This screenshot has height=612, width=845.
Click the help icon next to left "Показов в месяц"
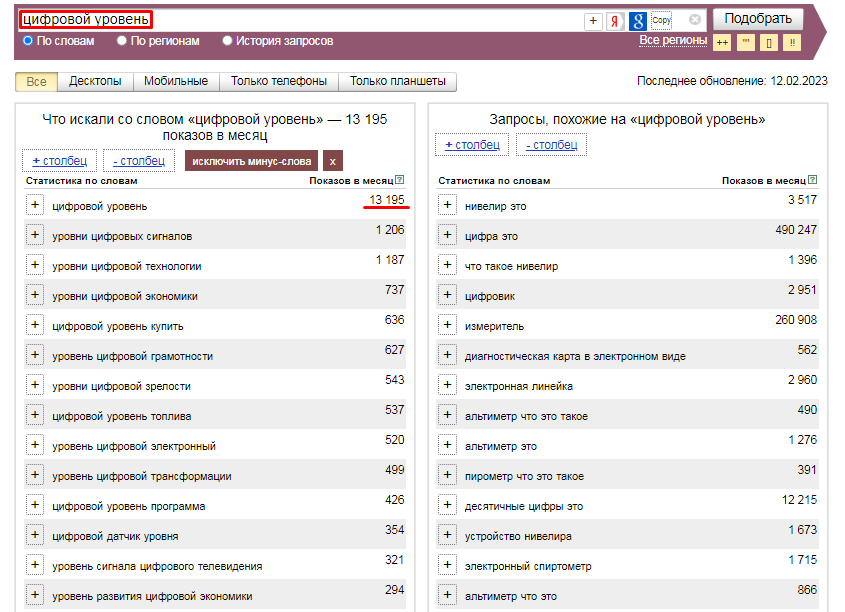[400, 180]
